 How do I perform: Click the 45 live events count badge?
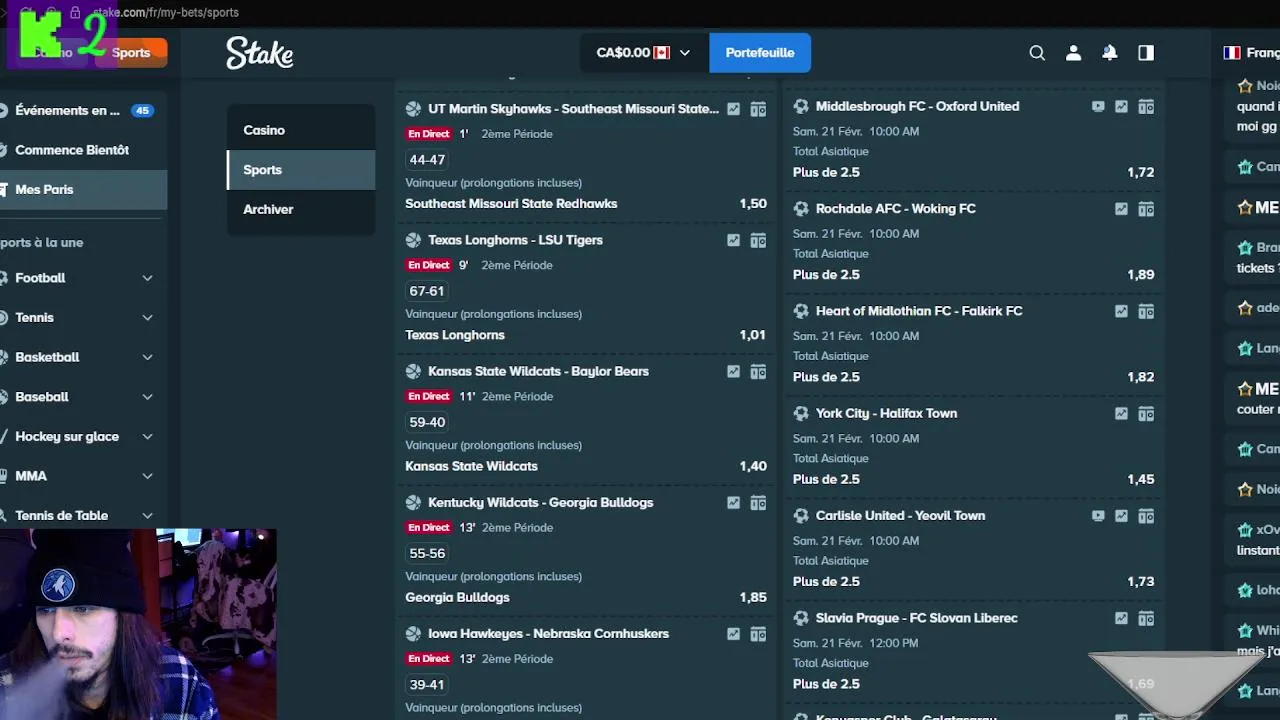click(x=142, y=111)
